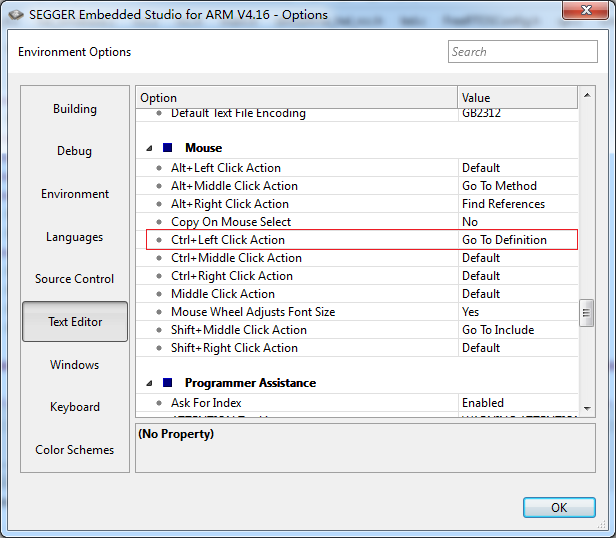The height and width of the screenshot is (538, 616).
Task: Select the Alt+Middle Click Action row
Action: tap(357, 186)
